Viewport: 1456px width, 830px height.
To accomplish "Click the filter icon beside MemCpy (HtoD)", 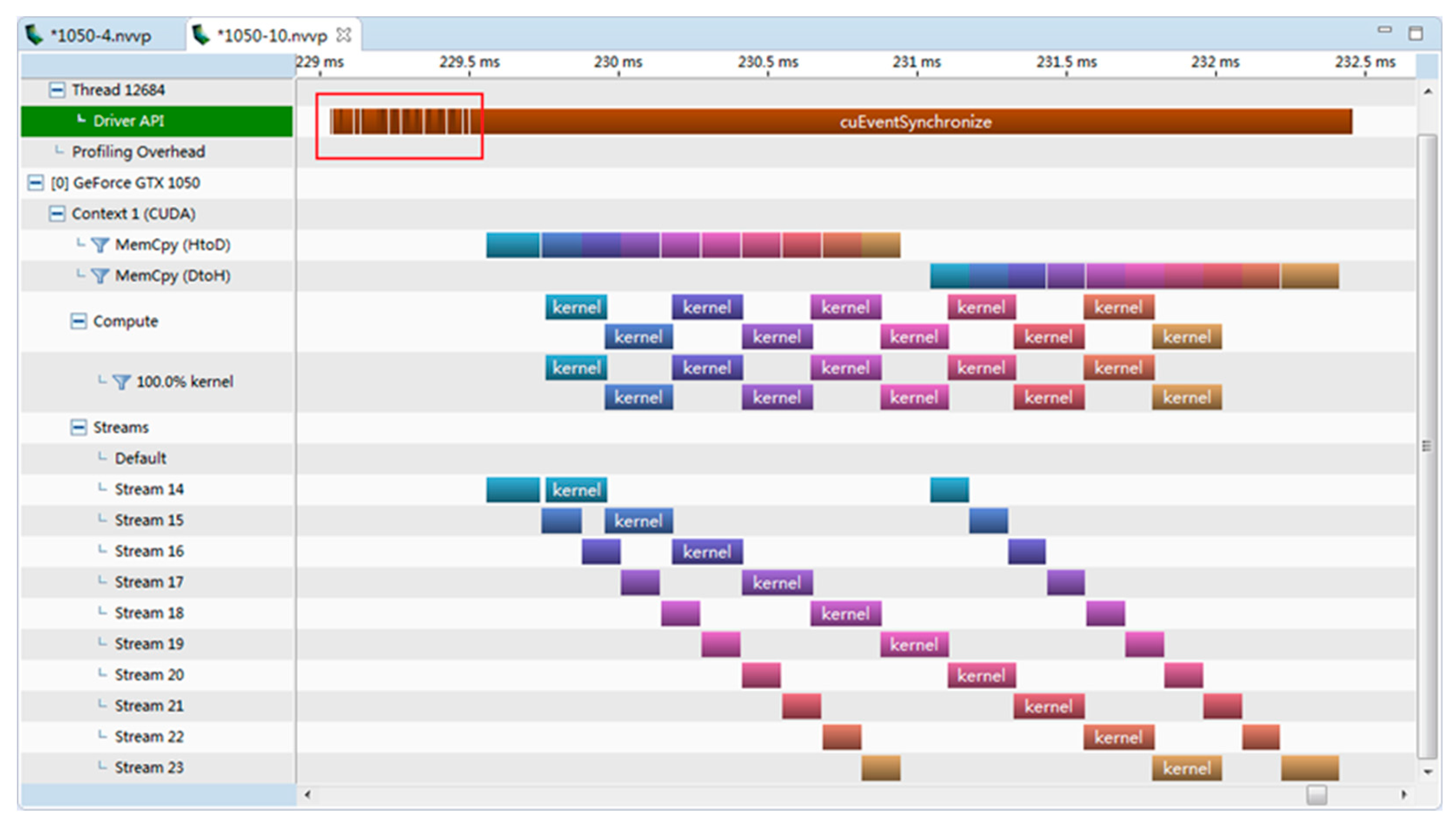I will 100,245.
